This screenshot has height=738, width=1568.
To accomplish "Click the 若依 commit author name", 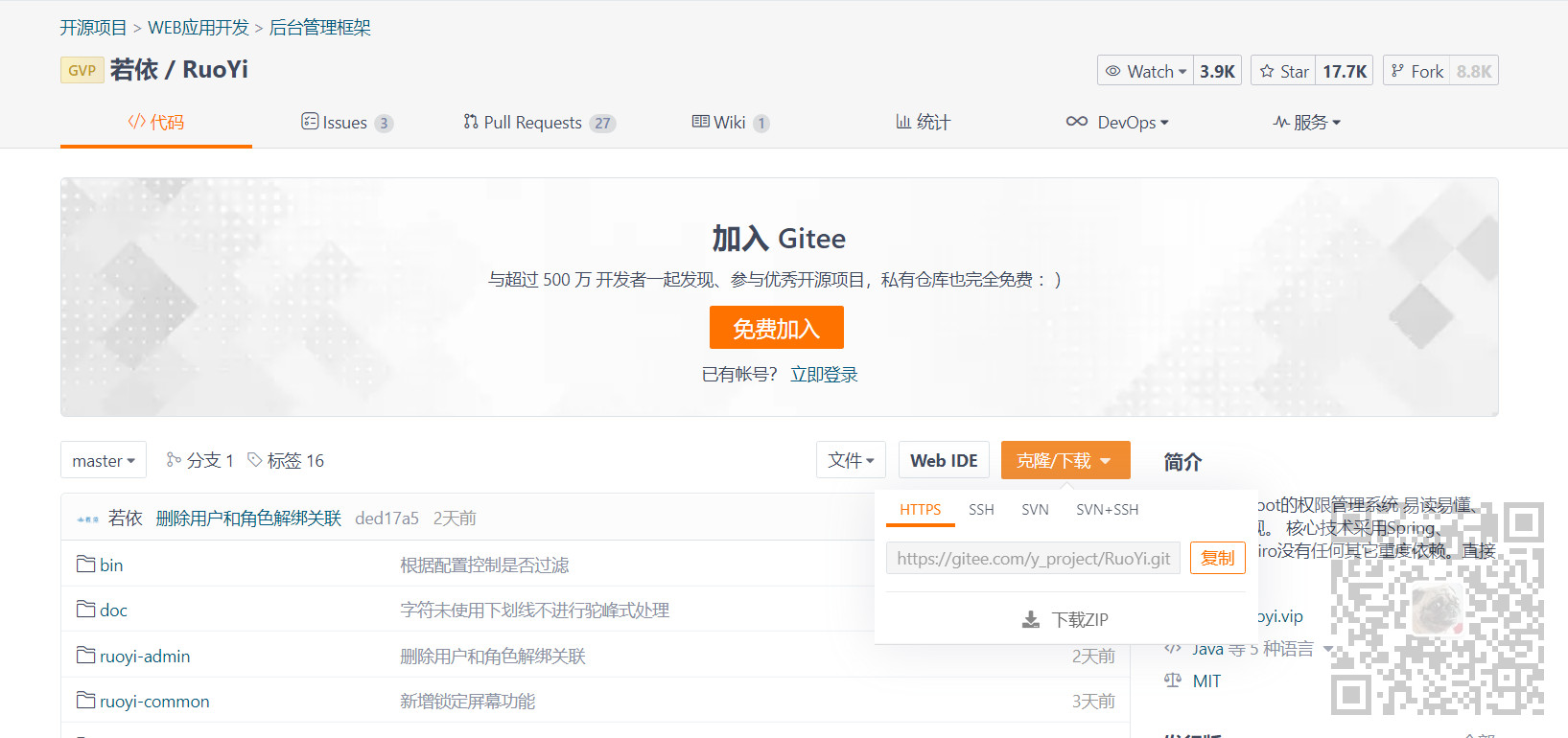I will tap(126, 519).
